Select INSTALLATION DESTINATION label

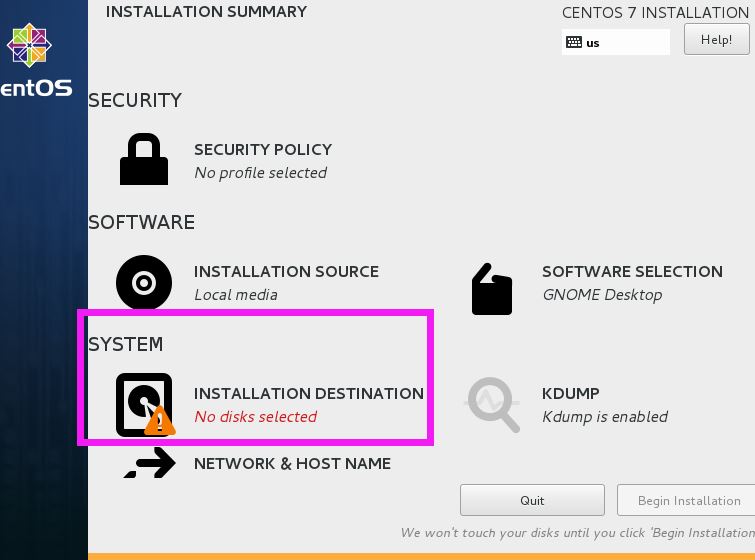click(309, 394)
